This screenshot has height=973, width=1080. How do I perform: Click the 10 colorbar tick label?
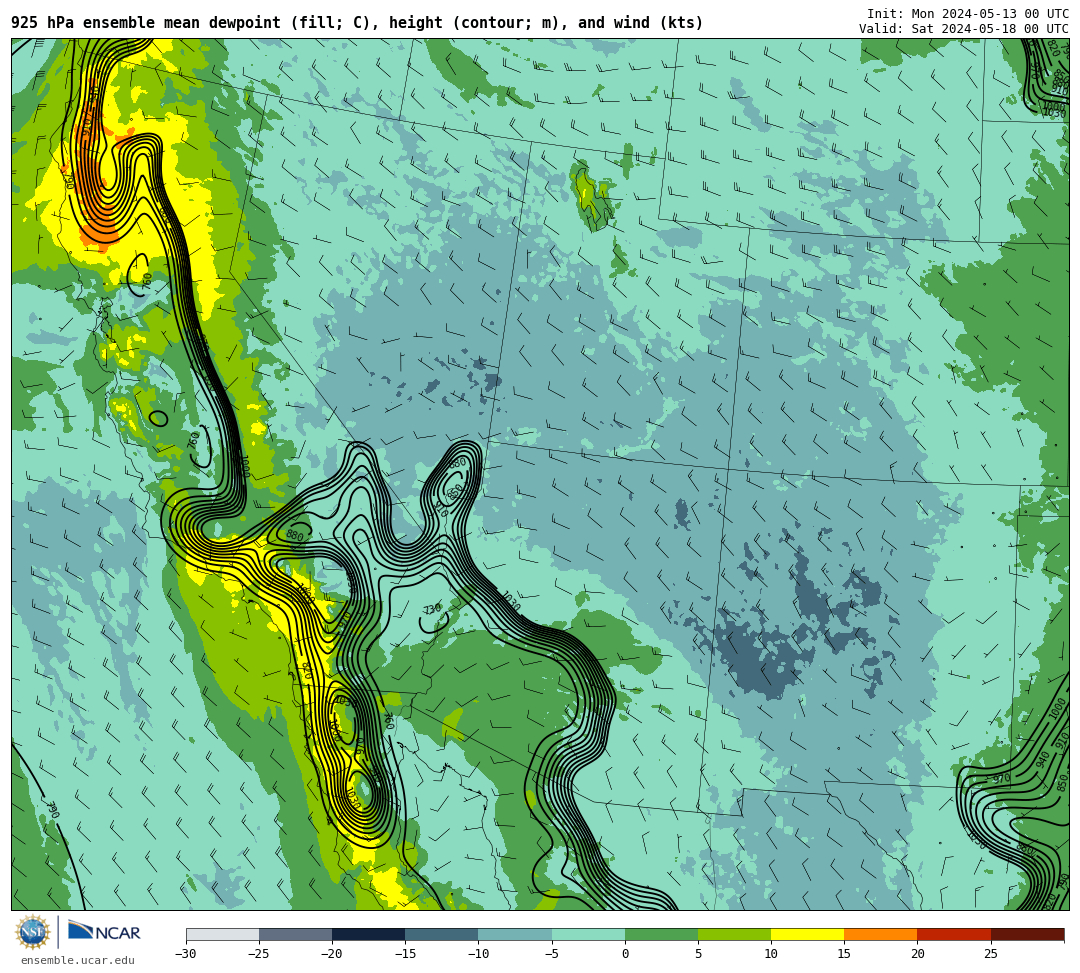tap(771, 954)
